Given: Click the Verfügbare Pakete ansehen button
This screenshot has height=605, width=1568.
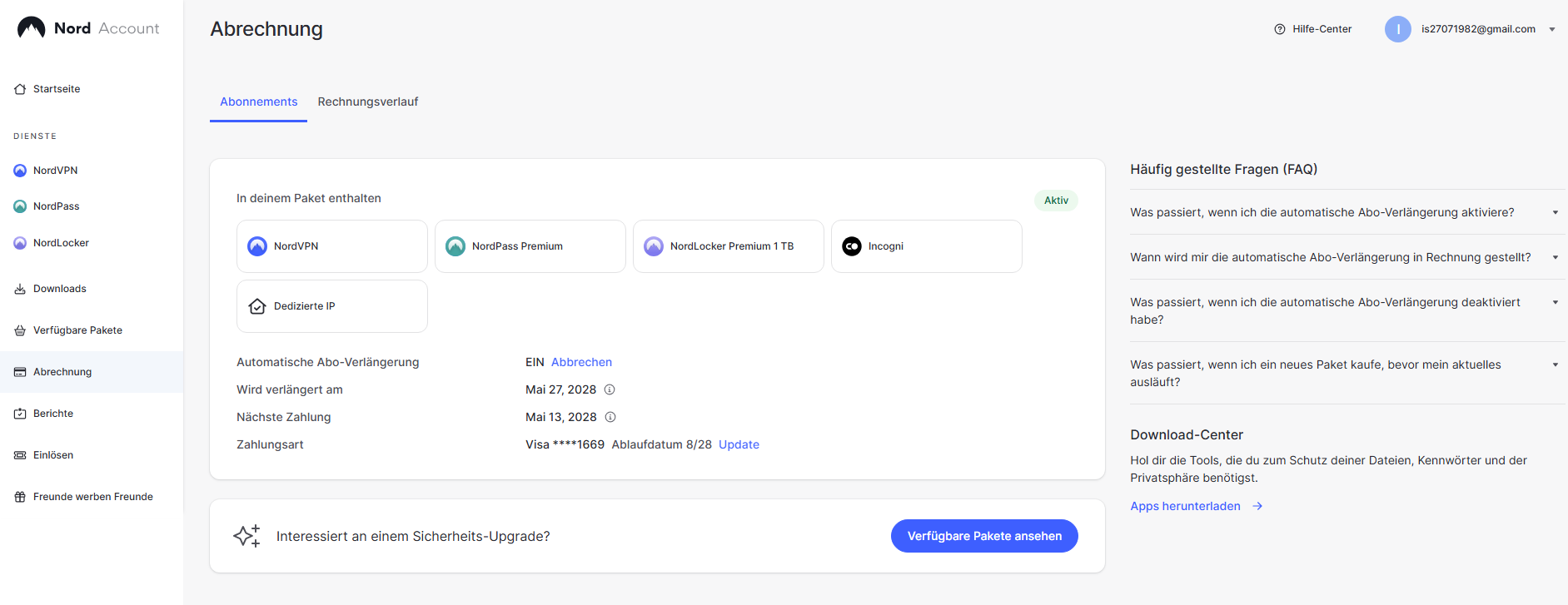Looking at the screenshot, I should (x=984, y=536).
